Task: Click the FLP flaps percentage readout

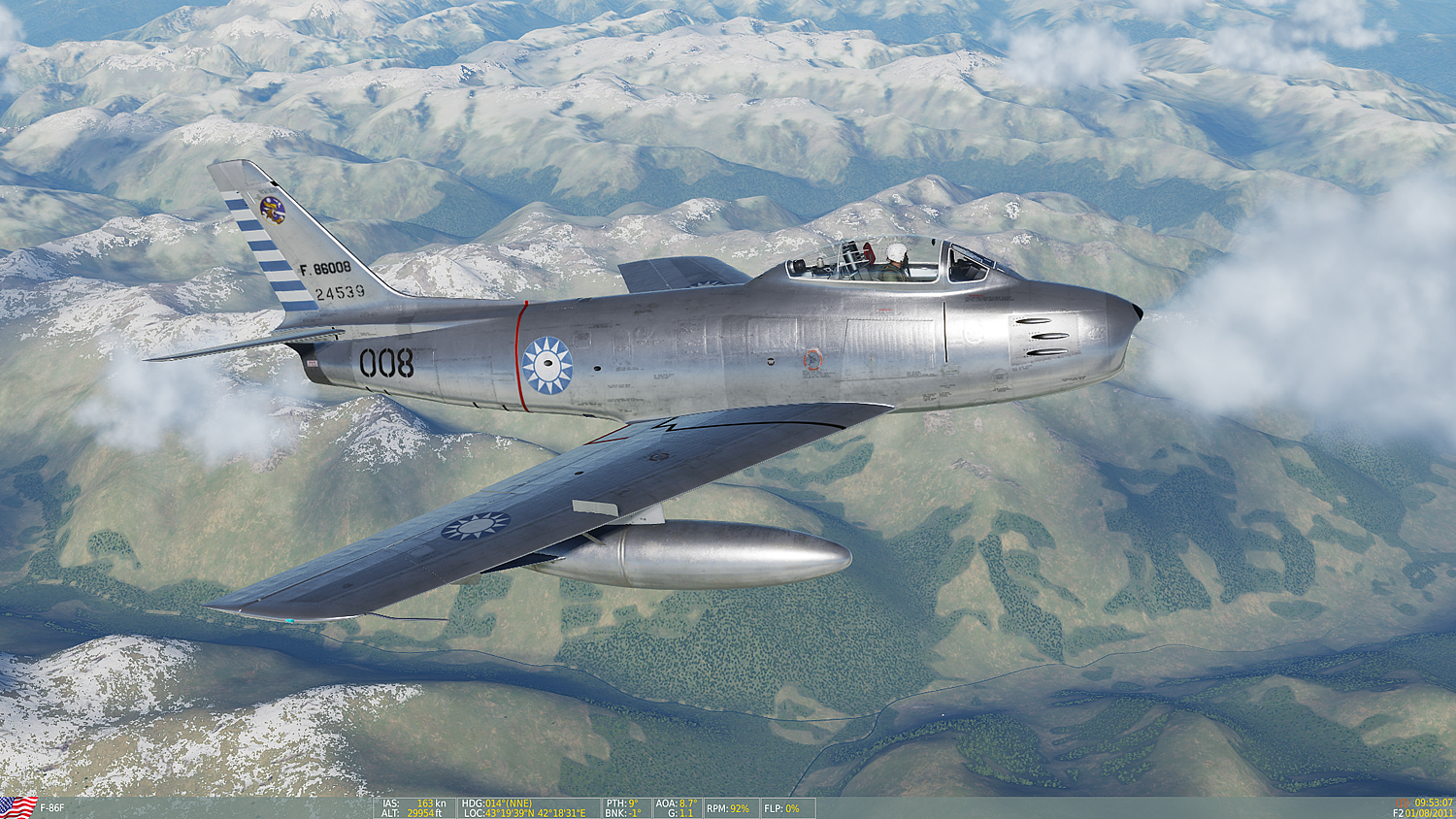Action: coord(781,808)
